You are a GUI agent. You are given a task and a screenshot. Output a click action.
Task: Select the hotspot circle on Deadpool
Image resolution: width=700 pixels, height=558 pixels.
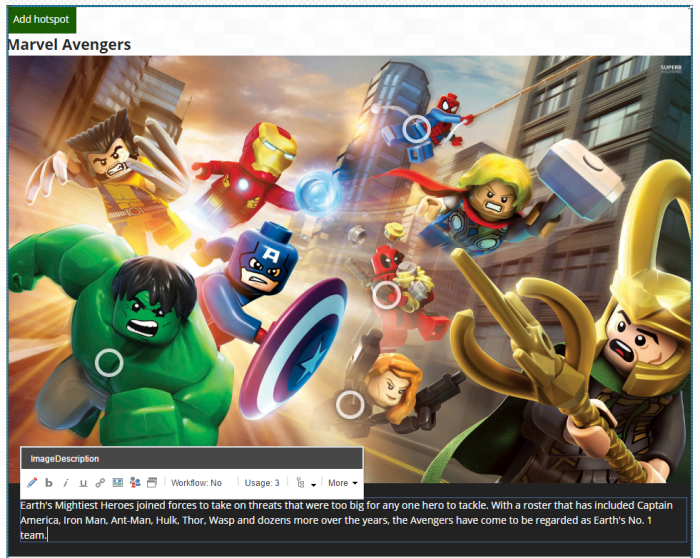[386, 294]
